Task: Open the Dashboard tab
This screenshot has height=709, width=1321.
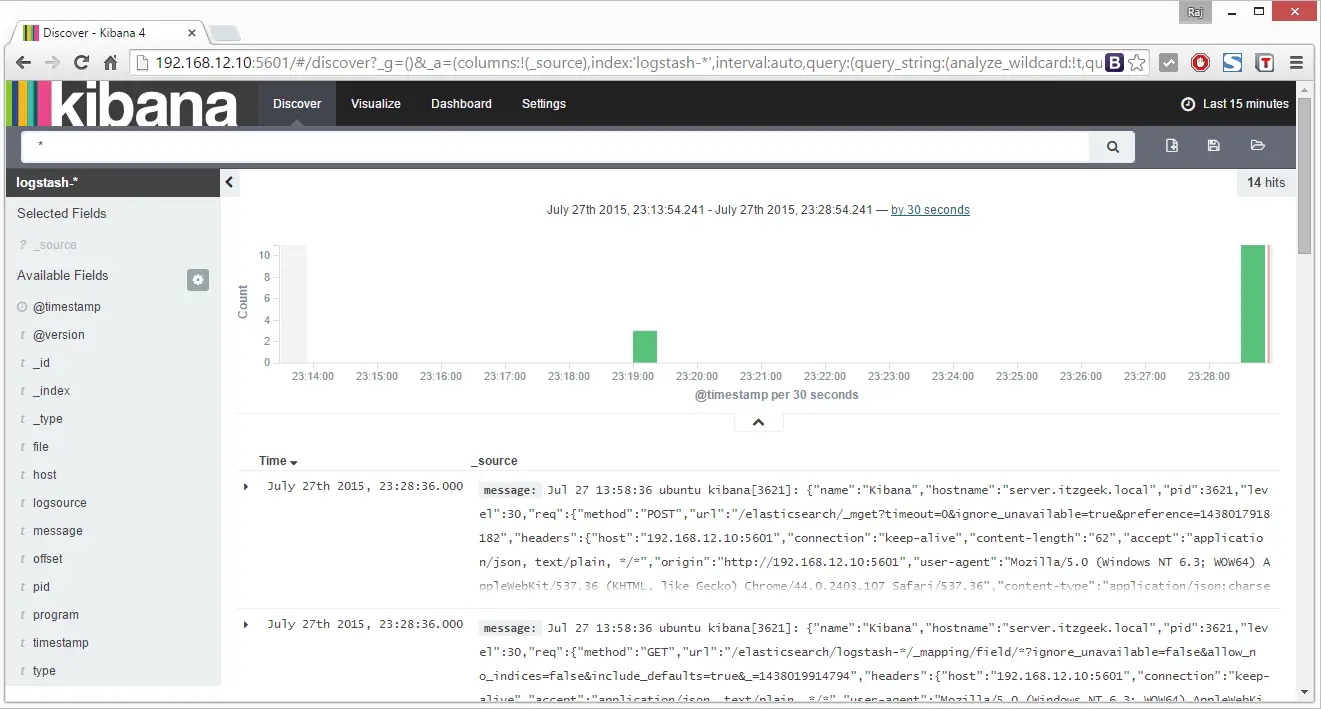Action: (x=461, y=104)
